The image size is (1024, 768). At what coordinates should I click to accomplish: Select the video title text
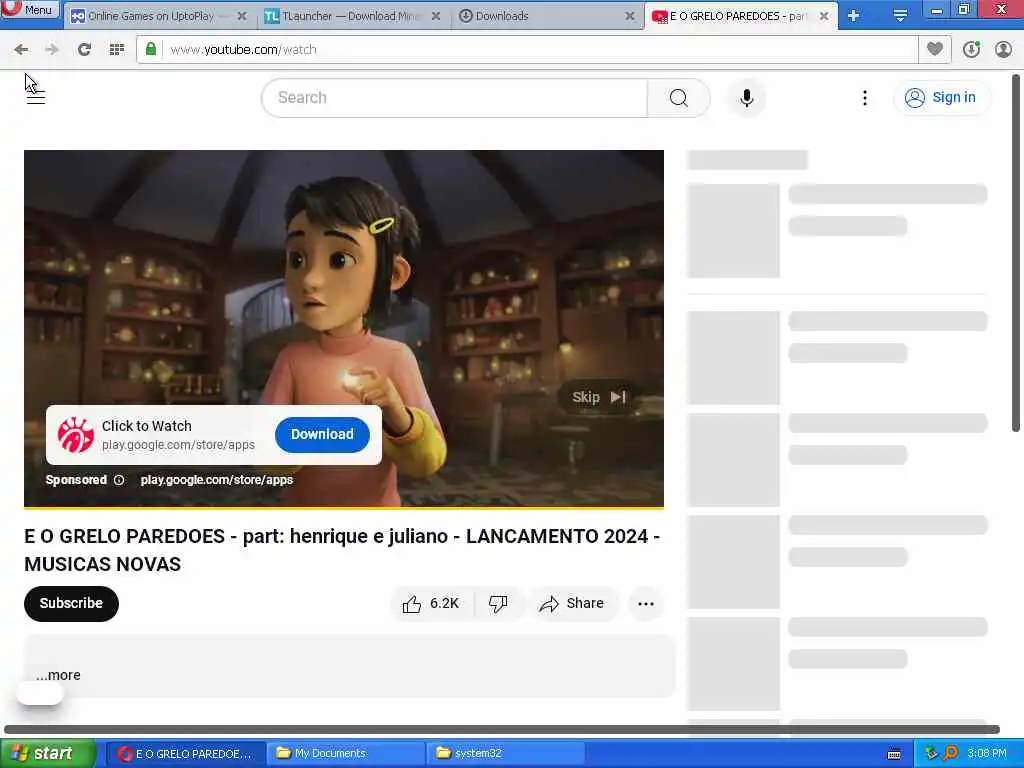tap(342, 550)
